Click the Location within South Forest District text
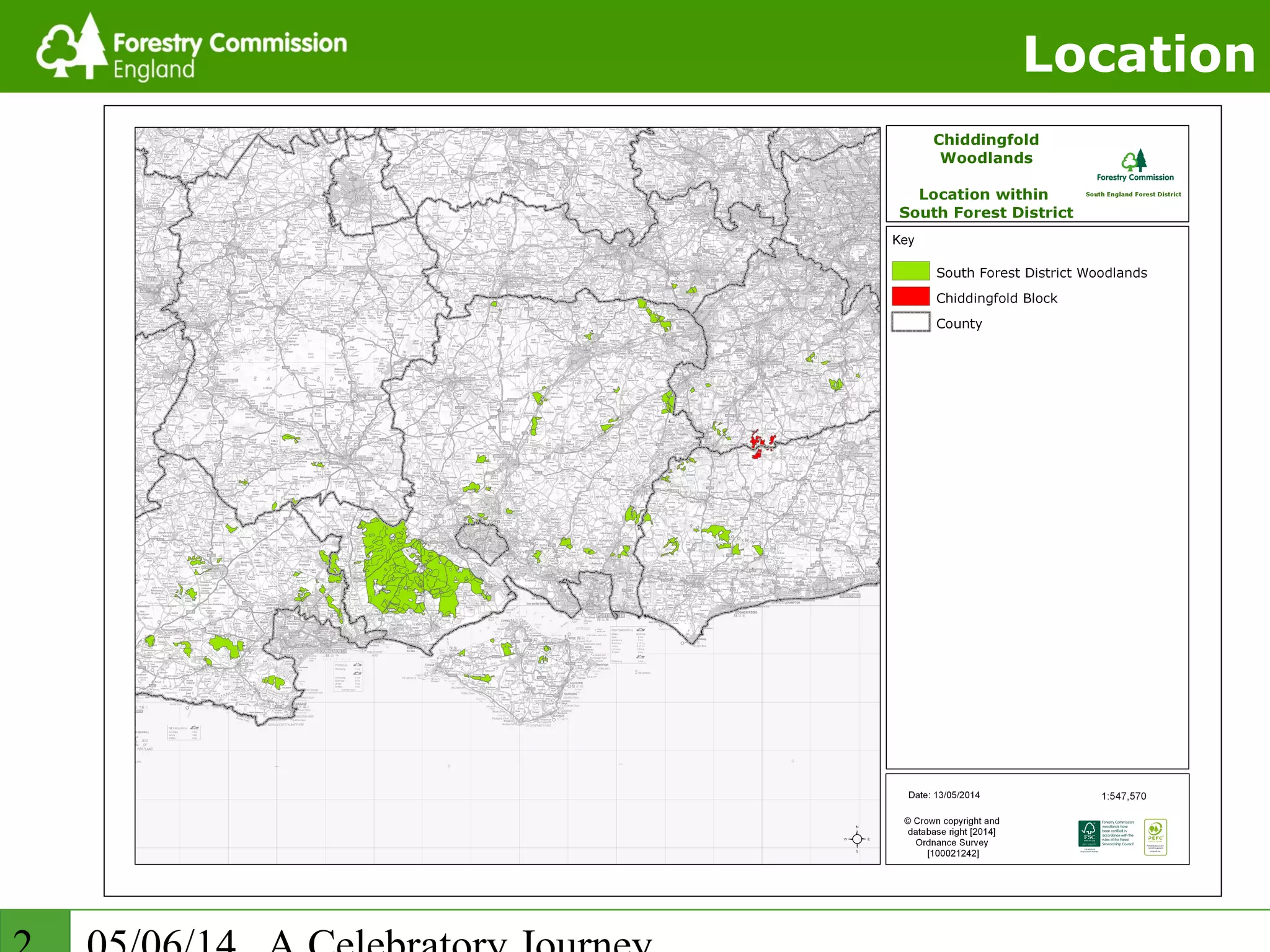Image resolution: width=1270 pixels, height=952 pixels. point(985,203)
